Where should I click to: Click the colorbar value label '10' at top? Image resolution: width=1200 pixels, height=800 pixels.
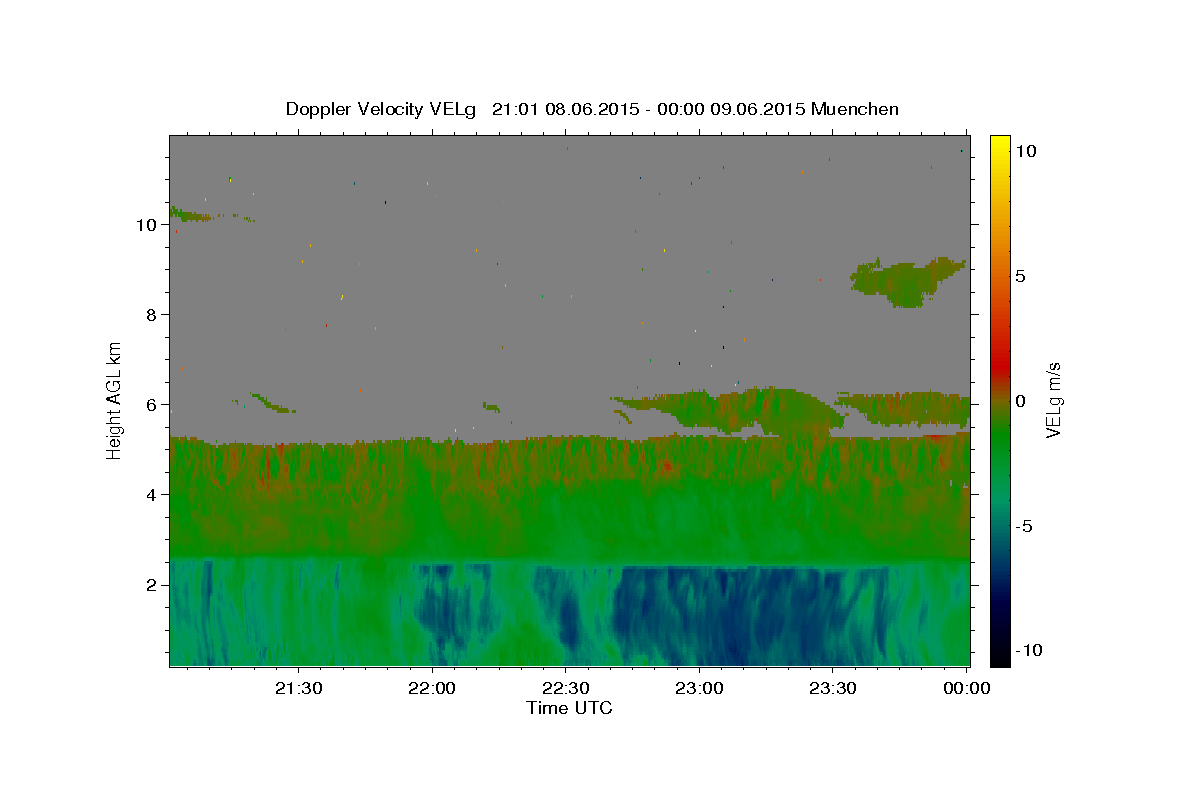(x=1026, y=151)
